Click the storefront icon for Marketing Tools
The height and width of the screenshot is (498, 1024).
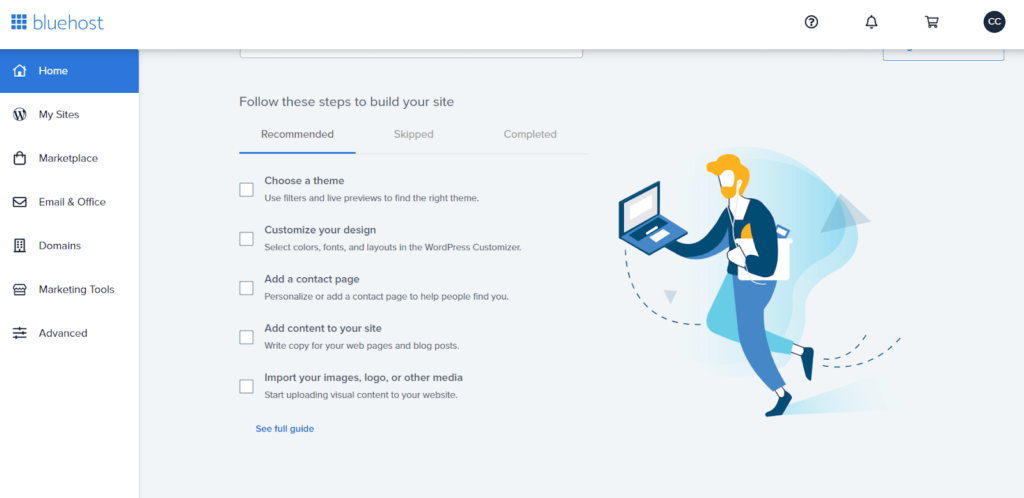[x=20, y=289]
